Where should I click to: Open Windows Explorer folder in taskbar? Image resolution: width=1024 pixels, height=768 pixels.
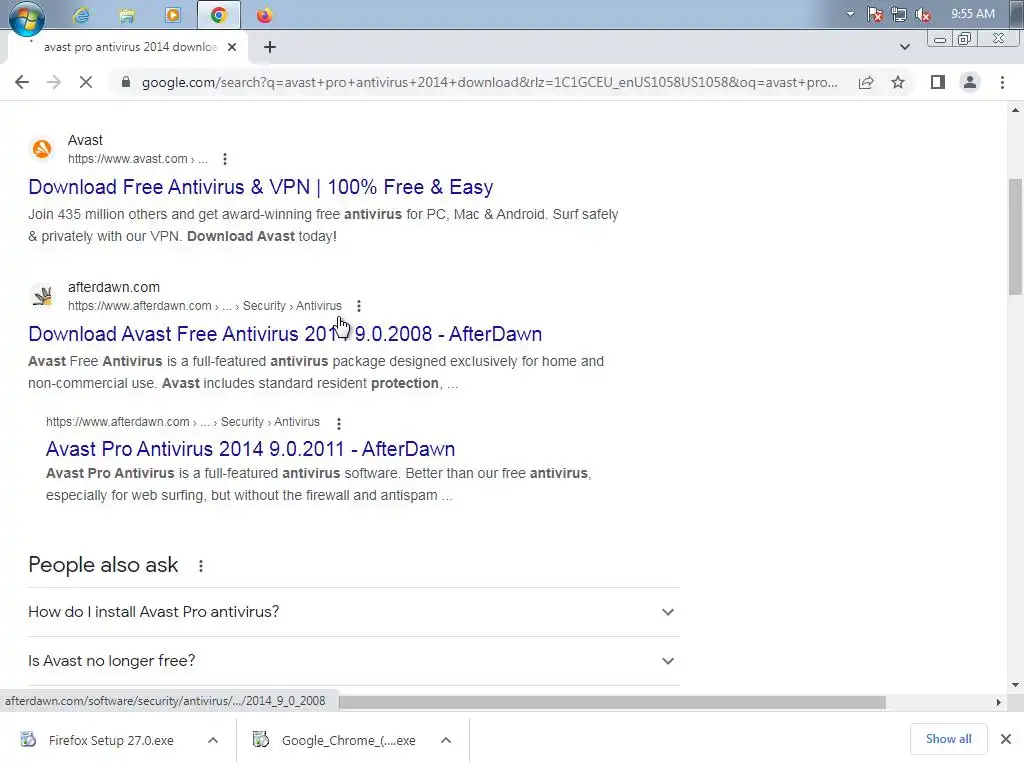tap(127, 15)
